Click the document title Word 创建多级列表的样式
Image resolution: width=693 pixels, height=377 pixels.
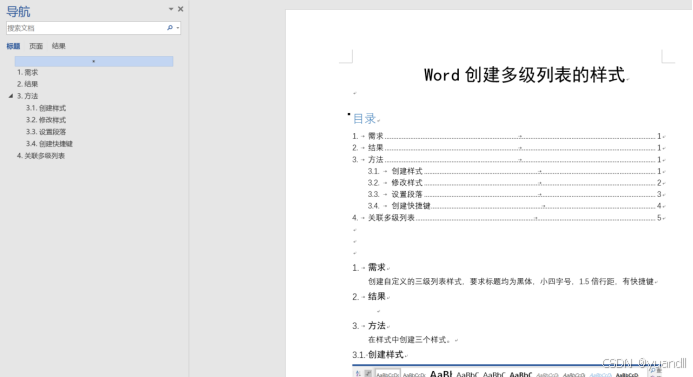tap(525, 75)
